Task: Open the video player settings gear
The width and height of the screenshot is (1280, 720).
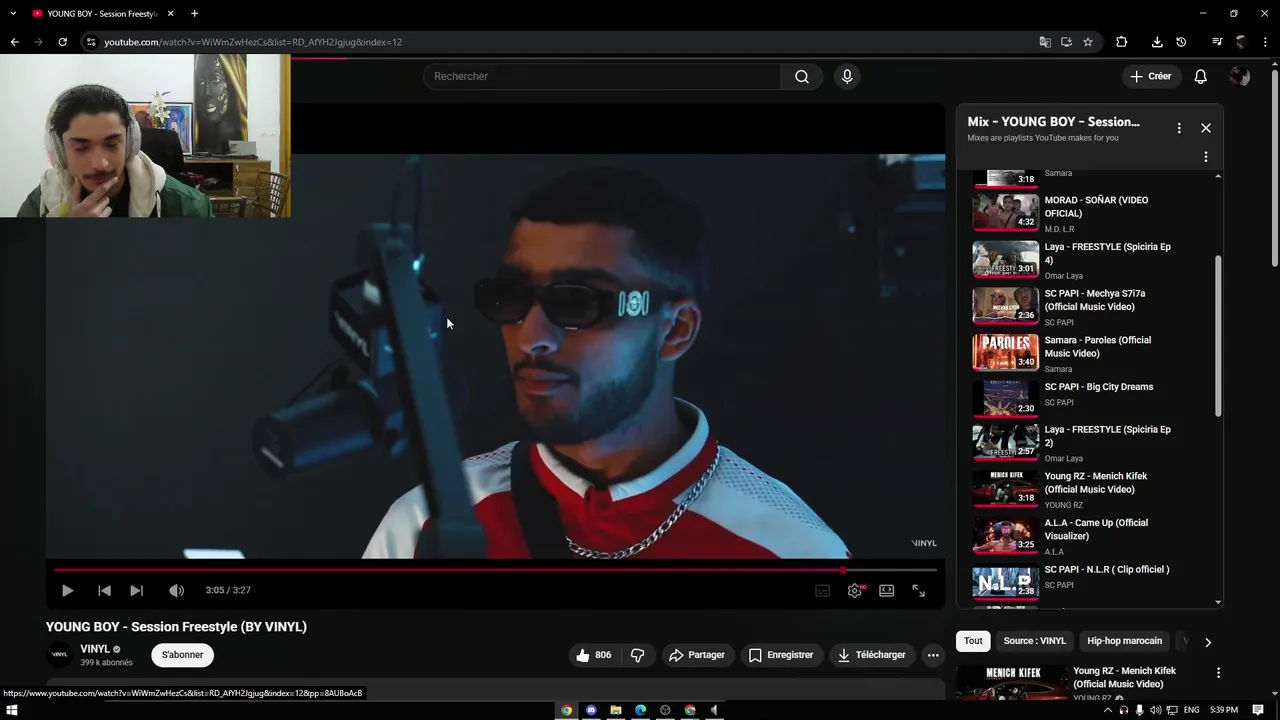Action: 855,591
